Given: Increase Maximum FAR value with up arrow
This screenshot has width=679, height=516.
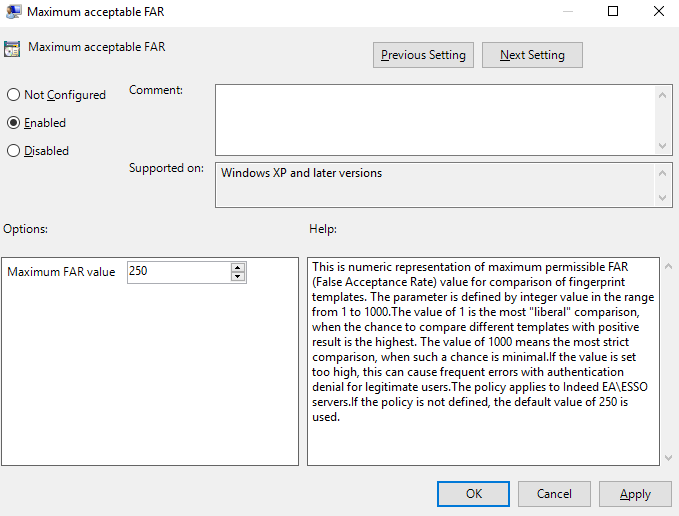Looking at the screenshot, I should pyautogui.click(x=238, y=267).
